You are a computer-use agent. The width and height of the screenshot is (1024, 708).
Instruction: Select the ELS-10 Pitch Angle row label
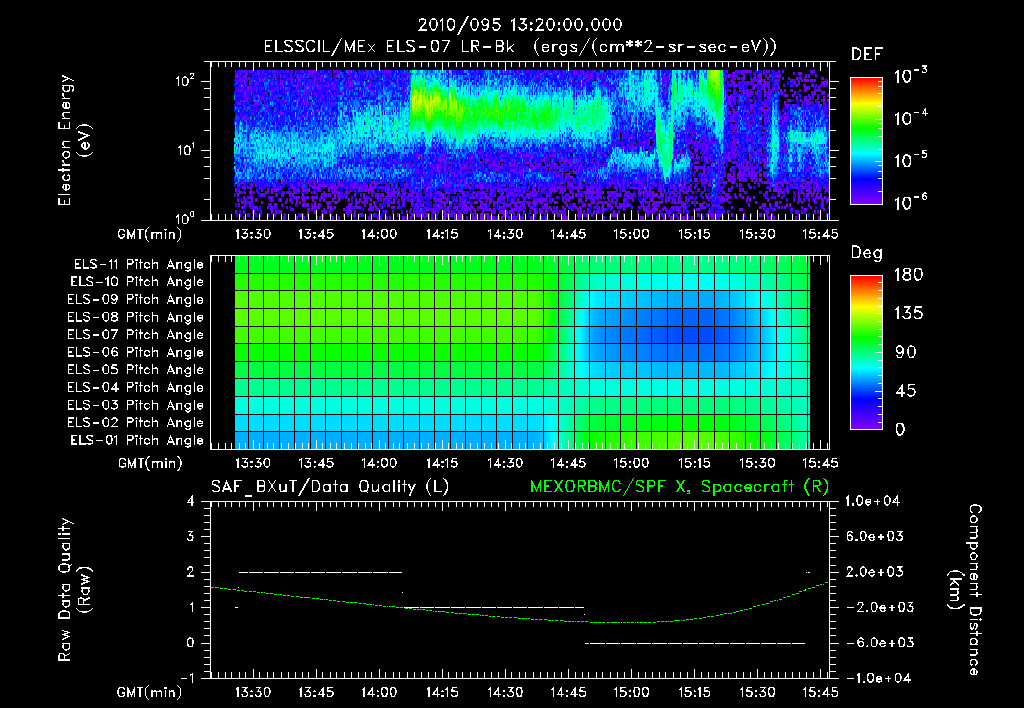tap(136, 282)
